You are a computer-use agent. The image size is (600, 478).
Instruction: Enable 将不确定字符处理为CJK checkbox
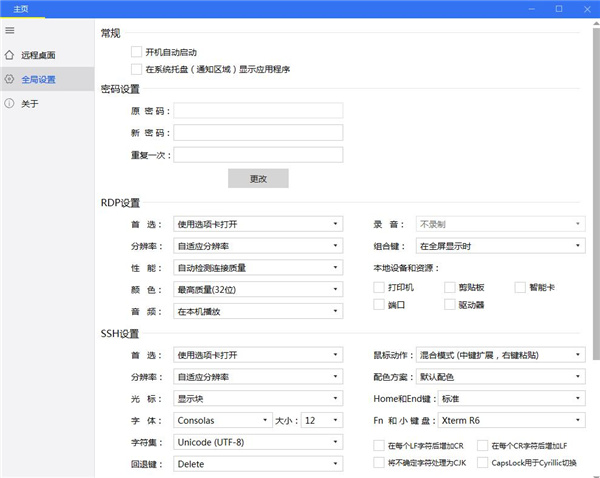coord(379,463)
